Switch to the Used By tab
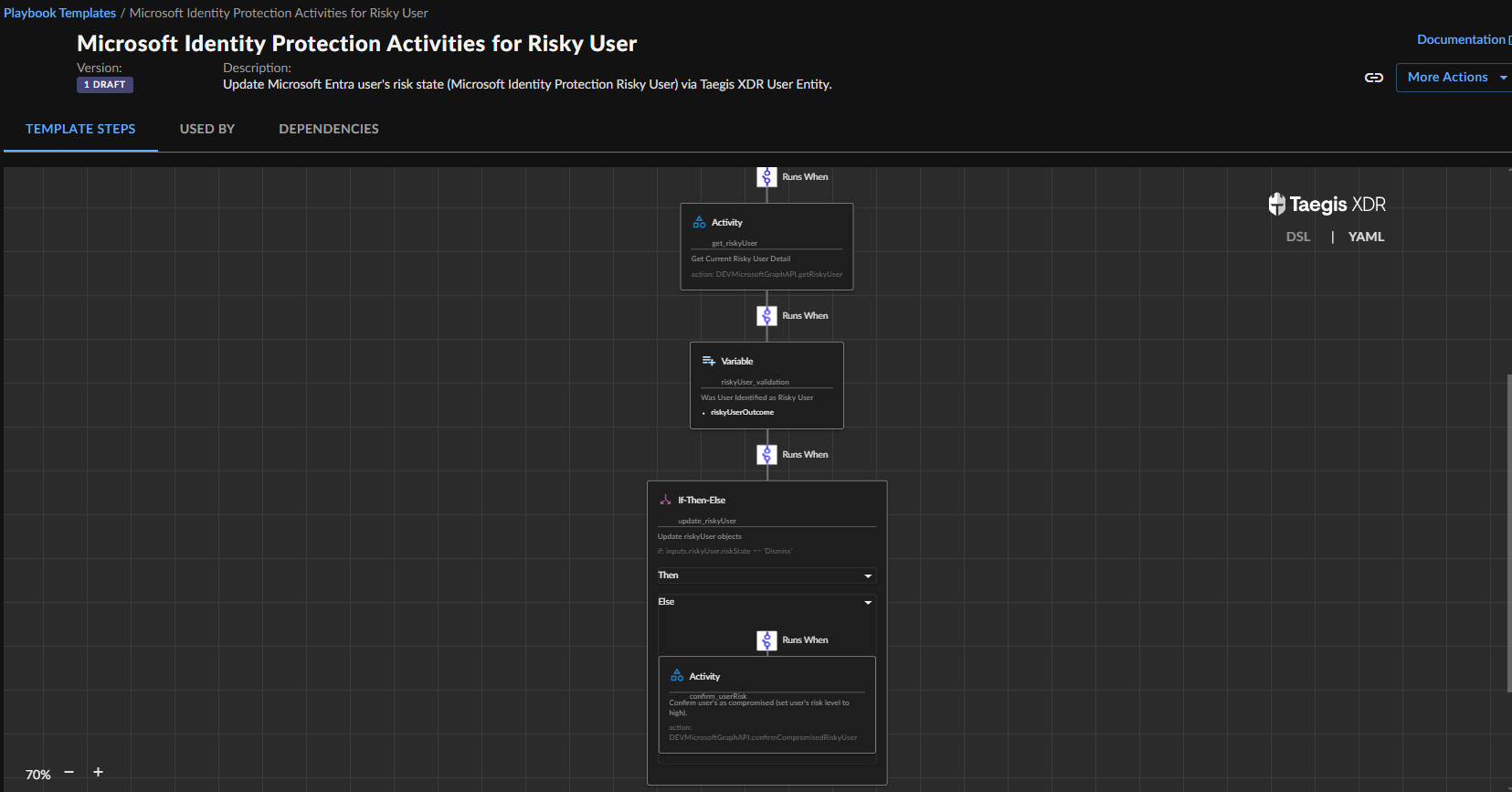 click(207, 129)
